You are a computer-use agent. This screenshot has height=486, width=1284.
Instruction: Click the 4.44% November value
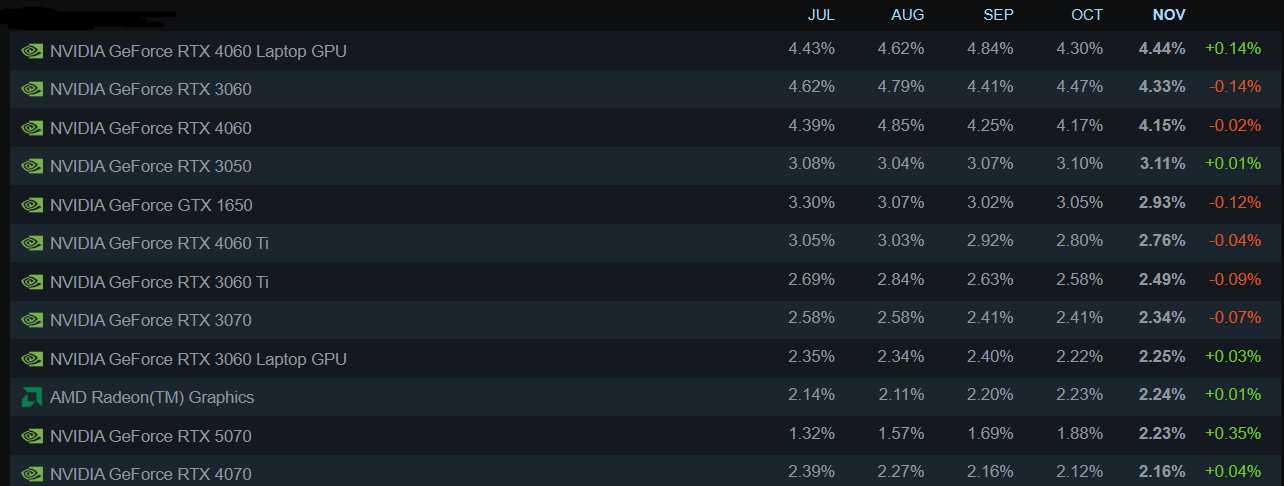[x=1161, y=48]
